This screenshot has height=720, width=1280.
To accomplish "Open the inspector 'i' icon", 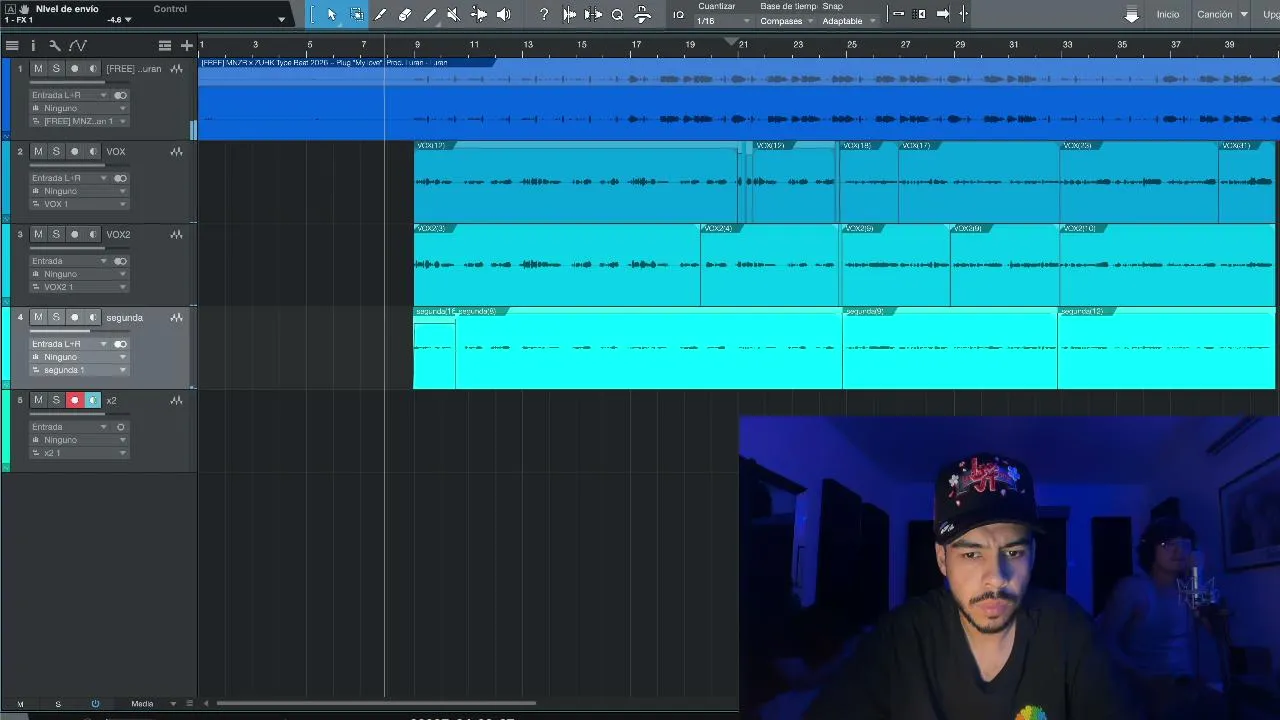I will point(33,45).
